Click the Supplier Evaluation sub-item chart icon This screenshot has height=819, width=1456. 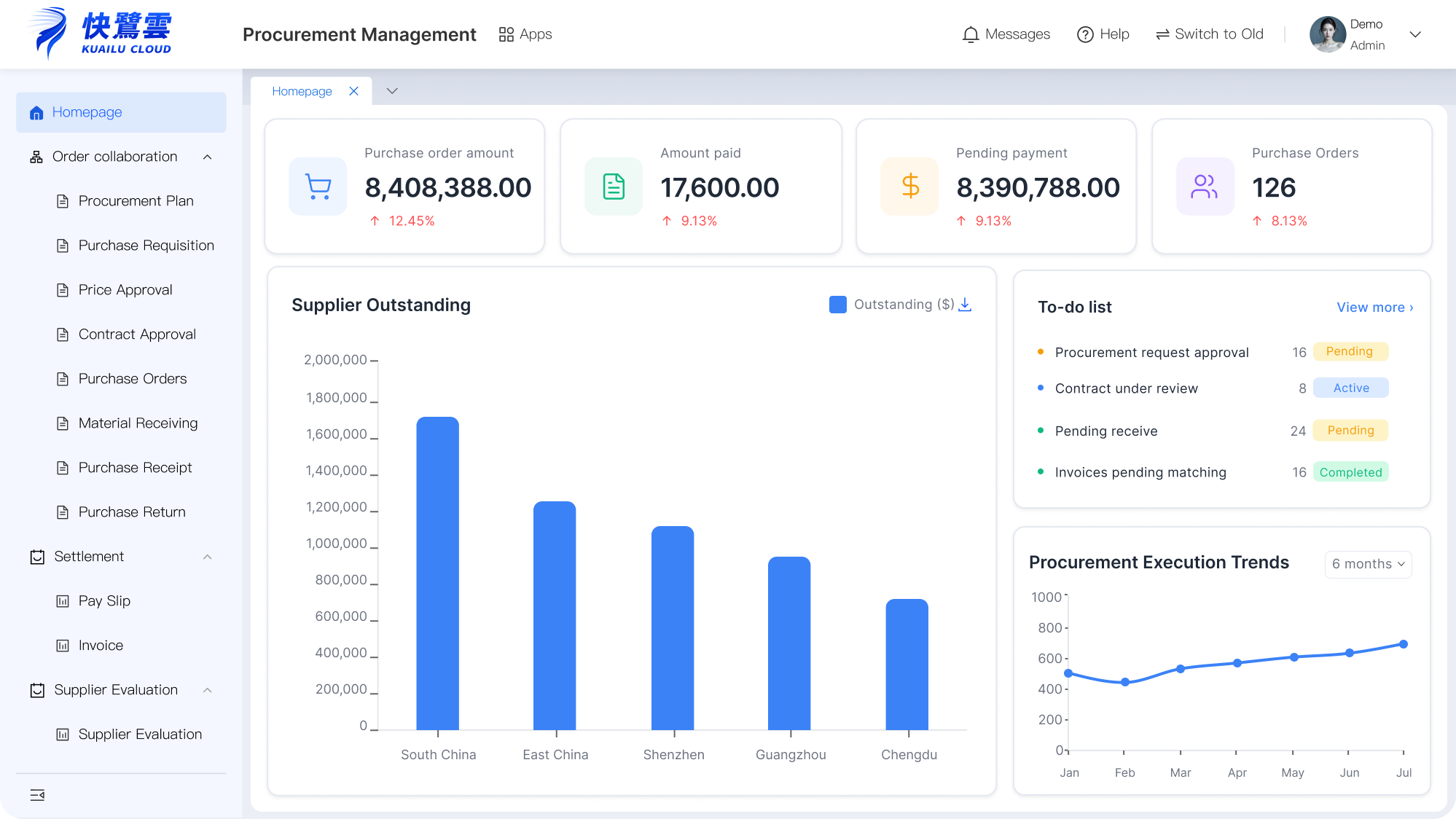(63, 734)
